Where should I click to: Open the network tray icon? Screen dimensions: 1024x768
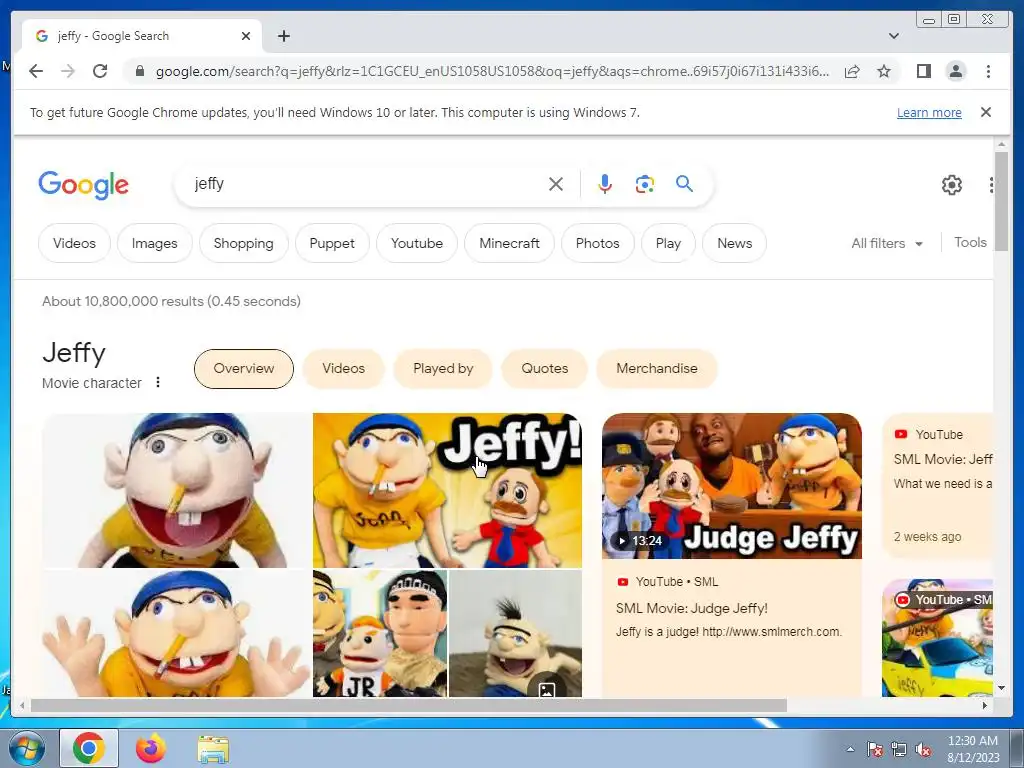click(899, 749)
